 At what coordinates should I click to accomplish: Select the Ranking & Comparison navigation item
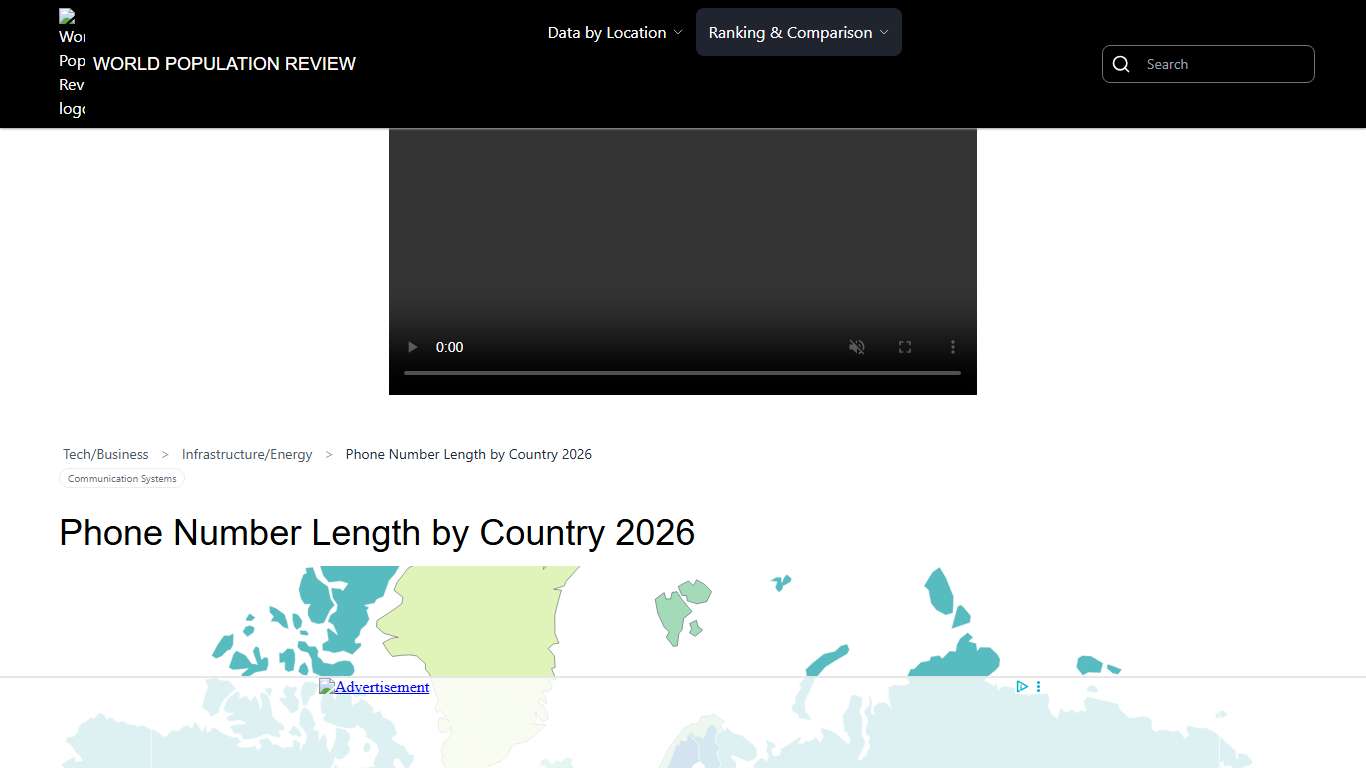point(789,32)
